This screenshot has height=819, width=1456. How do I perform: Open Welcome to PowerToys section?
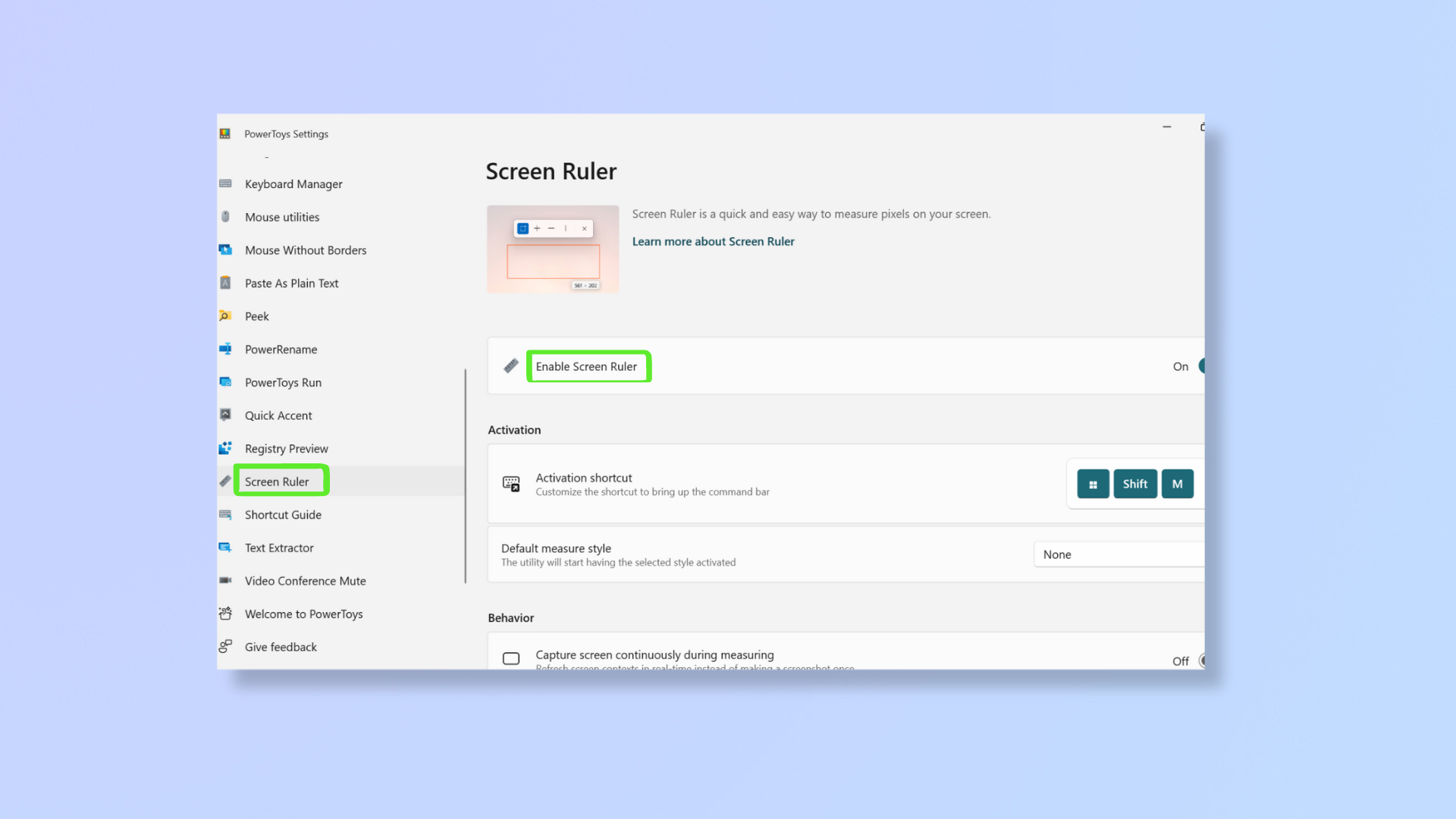point(303,613)
